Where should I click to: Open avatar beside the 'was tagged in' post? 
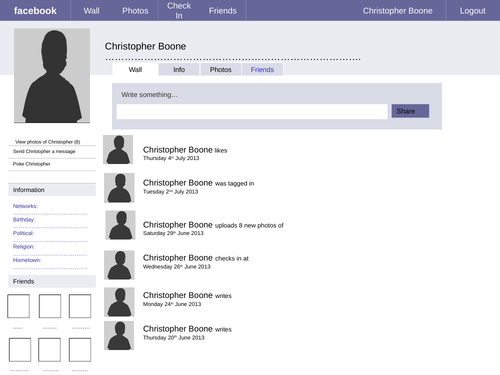119,188
